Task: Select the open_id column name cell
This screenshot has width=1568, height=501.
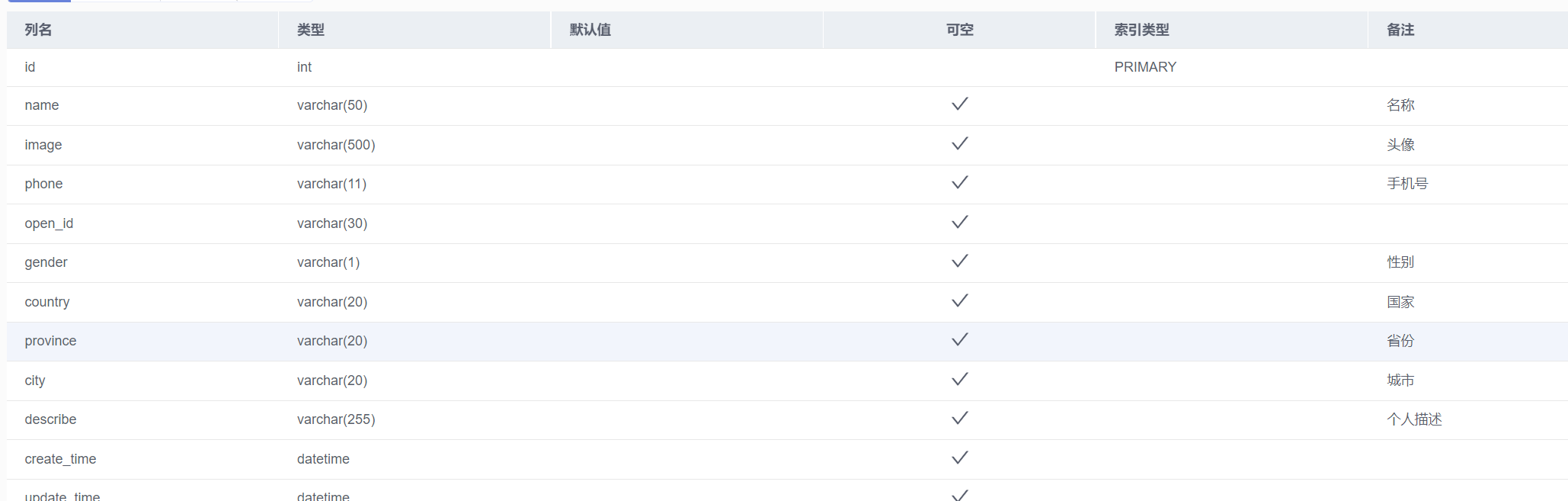Action: click(49, 223)
